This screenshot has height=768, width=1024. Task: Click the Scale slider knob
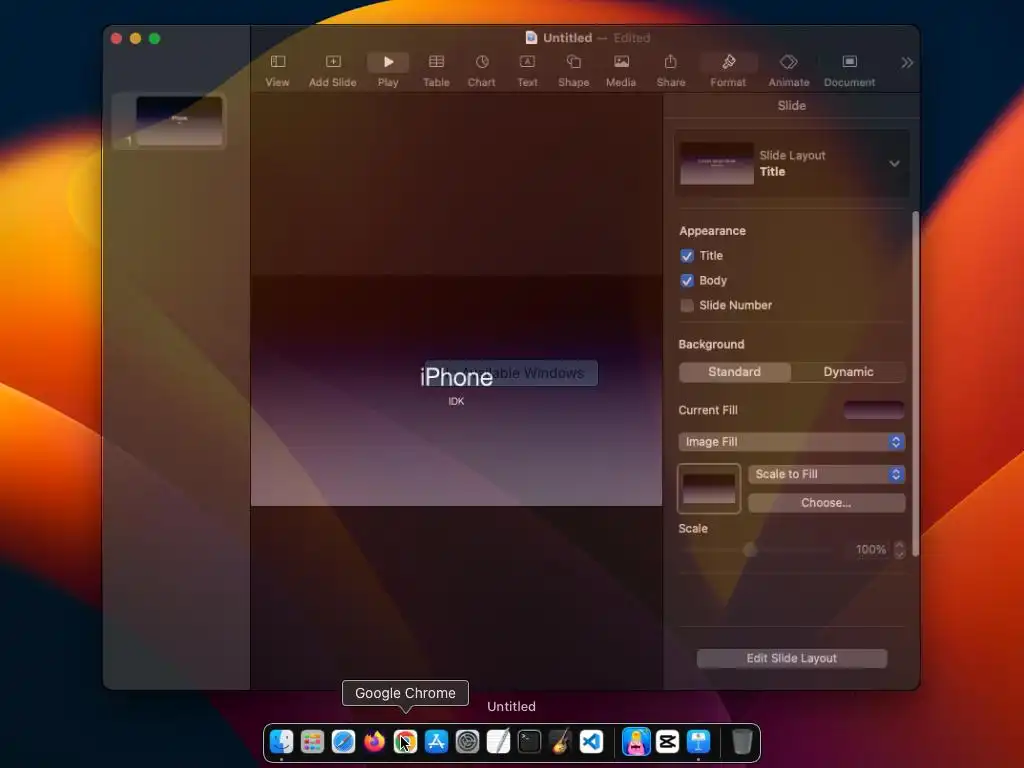tap(750, 550)
